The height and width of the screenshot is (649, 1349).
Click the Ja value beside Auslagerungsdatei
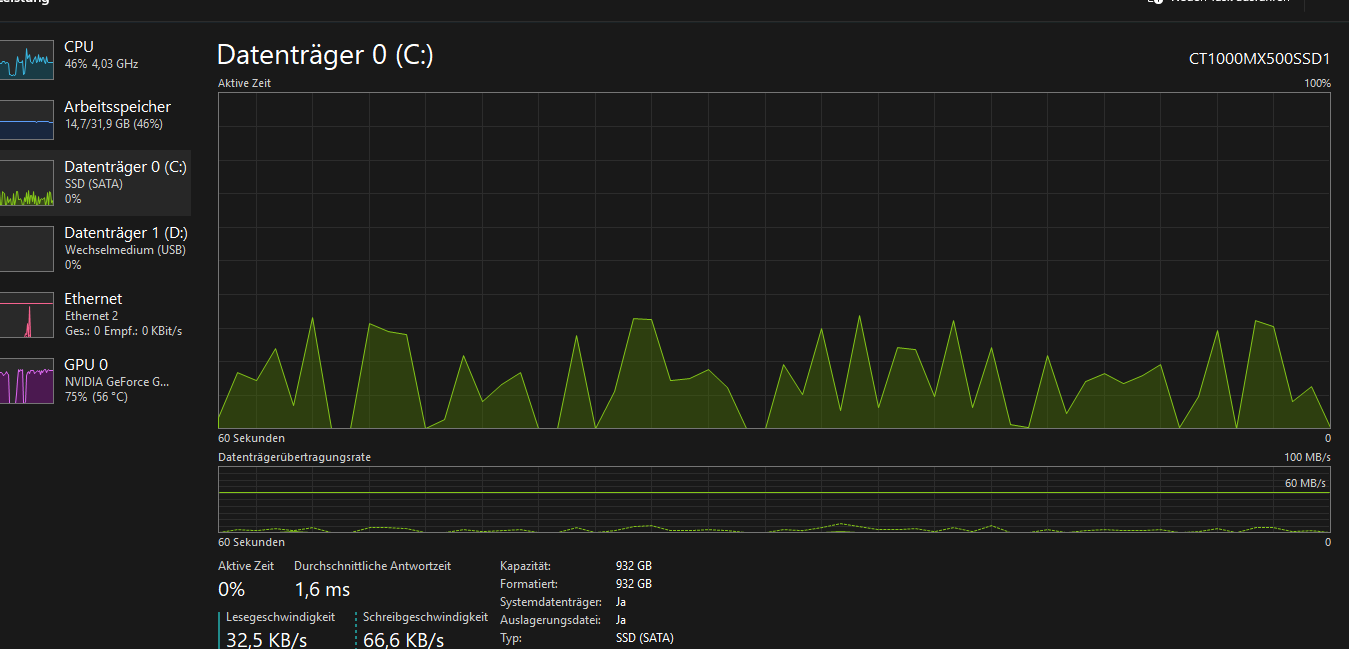pos(621,620)
